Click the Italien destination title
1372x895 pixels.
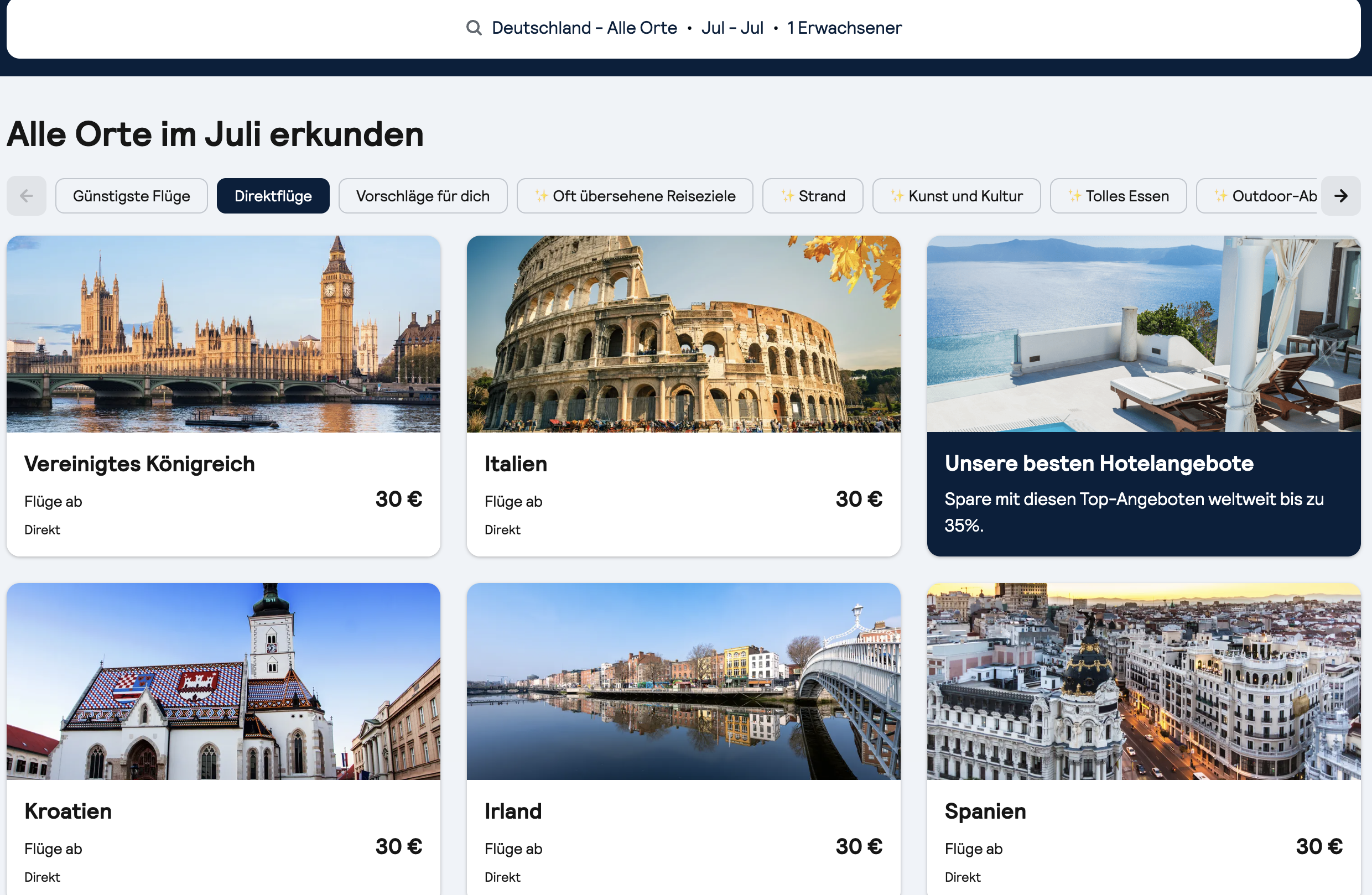click(x=516, y=464)
